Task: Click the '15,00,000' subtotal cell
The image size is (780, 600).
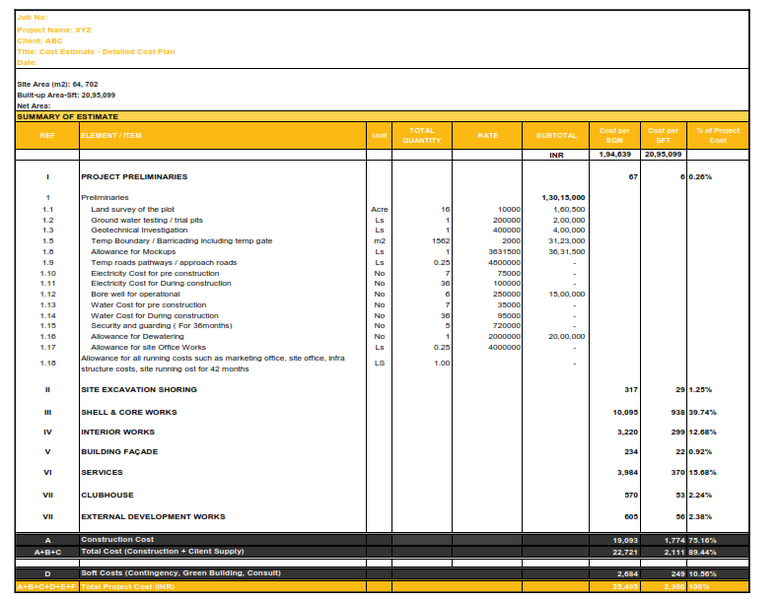Action: (567, 294)
